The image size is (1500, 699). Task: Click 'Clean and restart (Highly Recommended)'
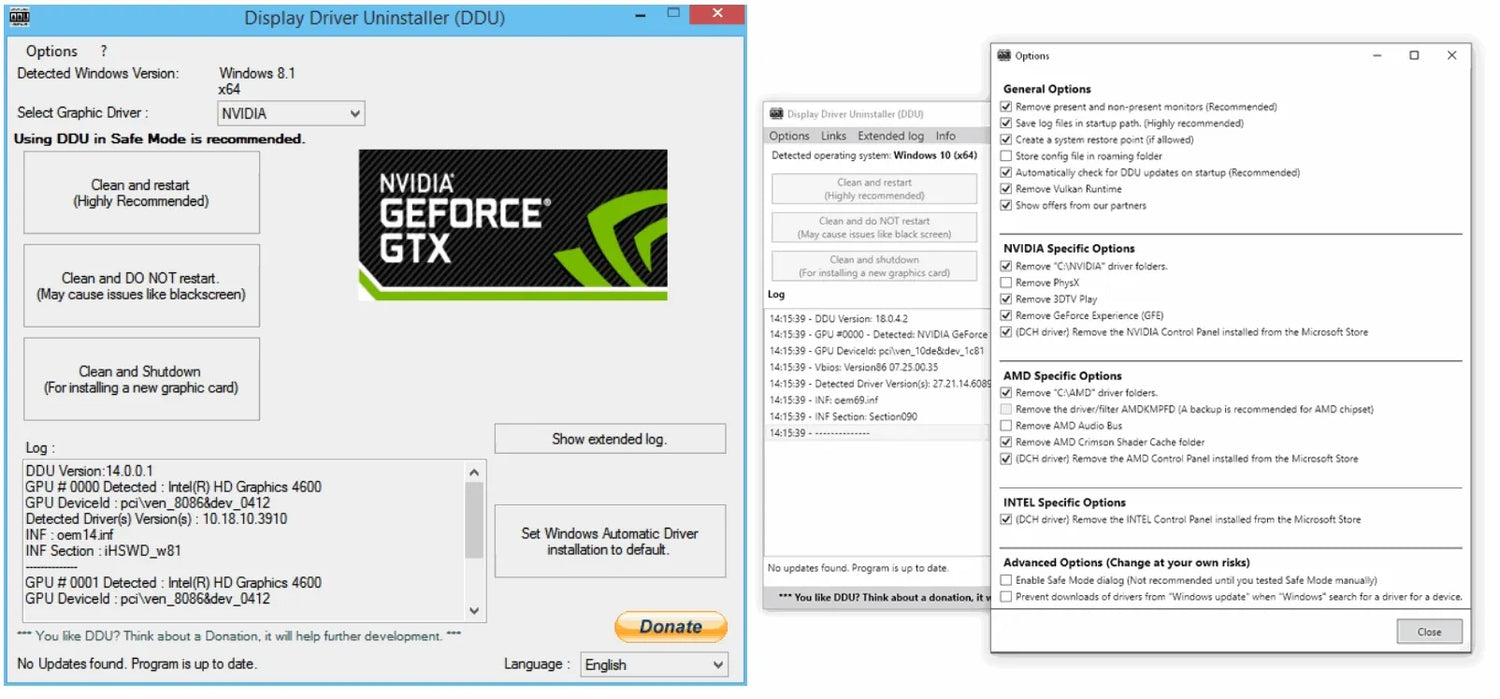pyautogui.click(x=140, y=191)
